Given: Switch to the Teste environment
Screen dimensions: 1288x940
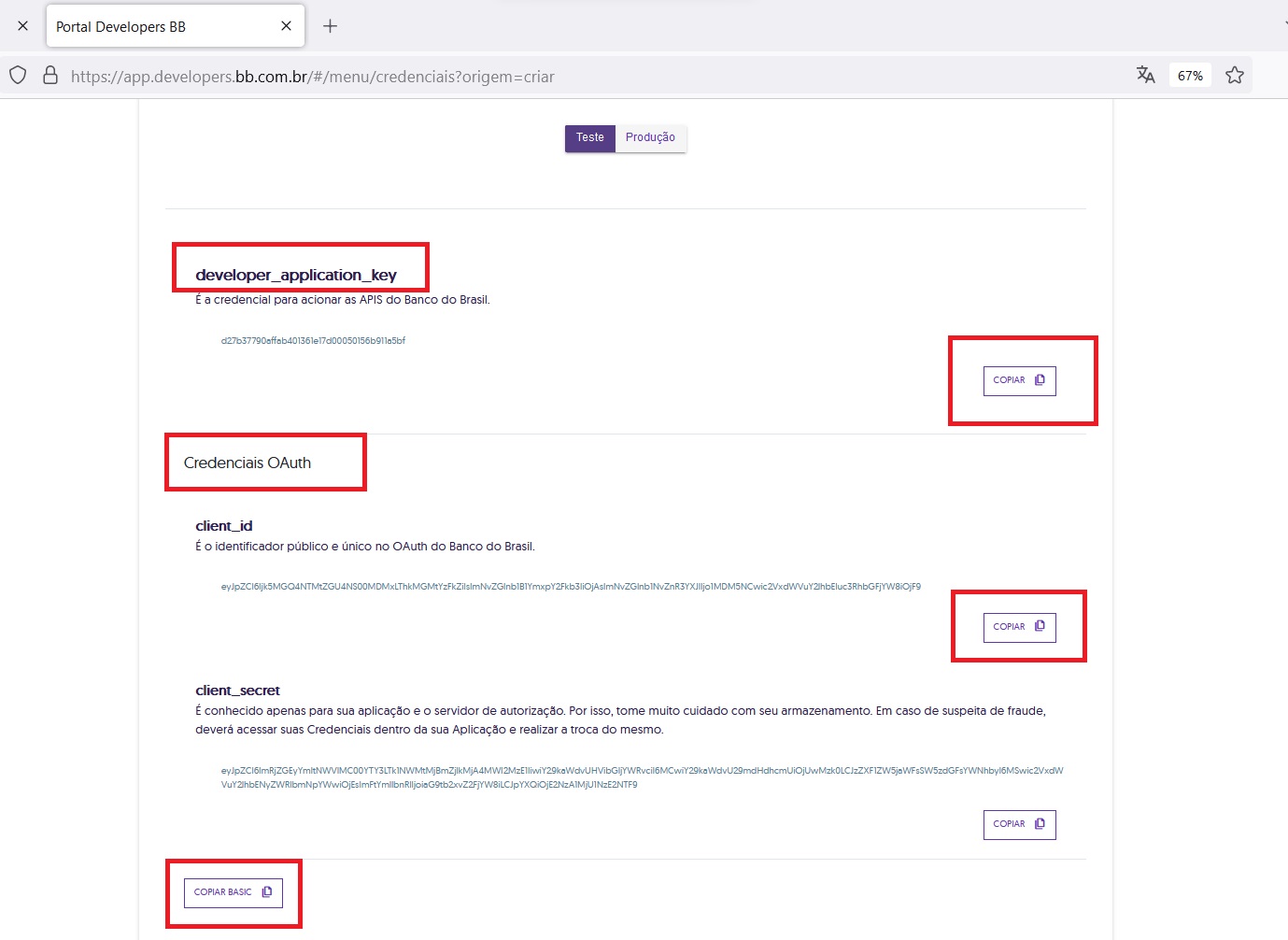Looking at the screenshot, I should (x=589, y=137).
